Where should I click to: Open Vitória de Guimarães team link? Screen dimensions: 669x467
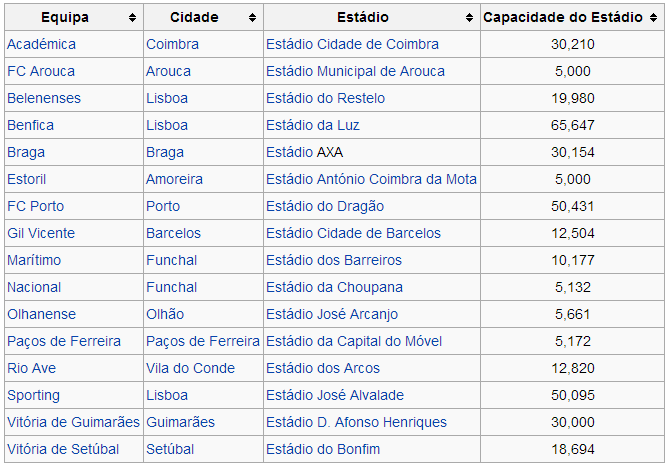tap(73, 422)
